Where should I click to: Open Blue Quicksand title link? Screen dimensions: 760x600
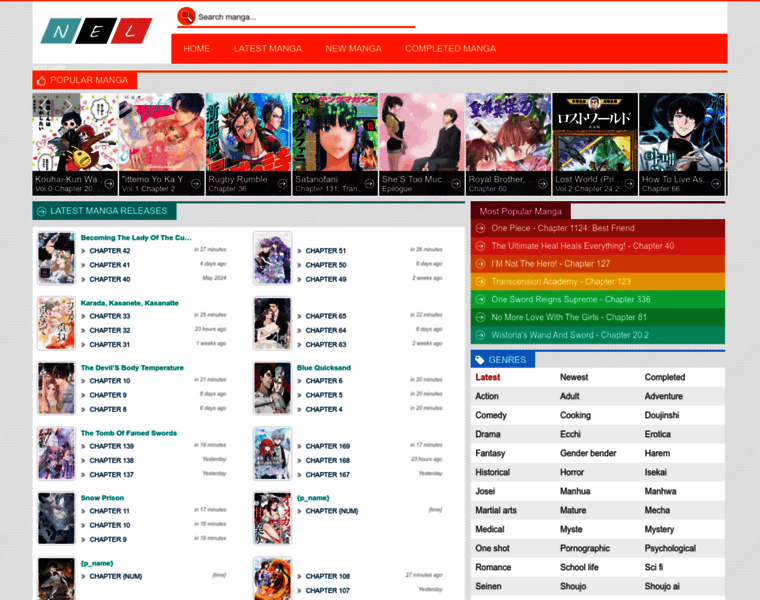[324, 368]
